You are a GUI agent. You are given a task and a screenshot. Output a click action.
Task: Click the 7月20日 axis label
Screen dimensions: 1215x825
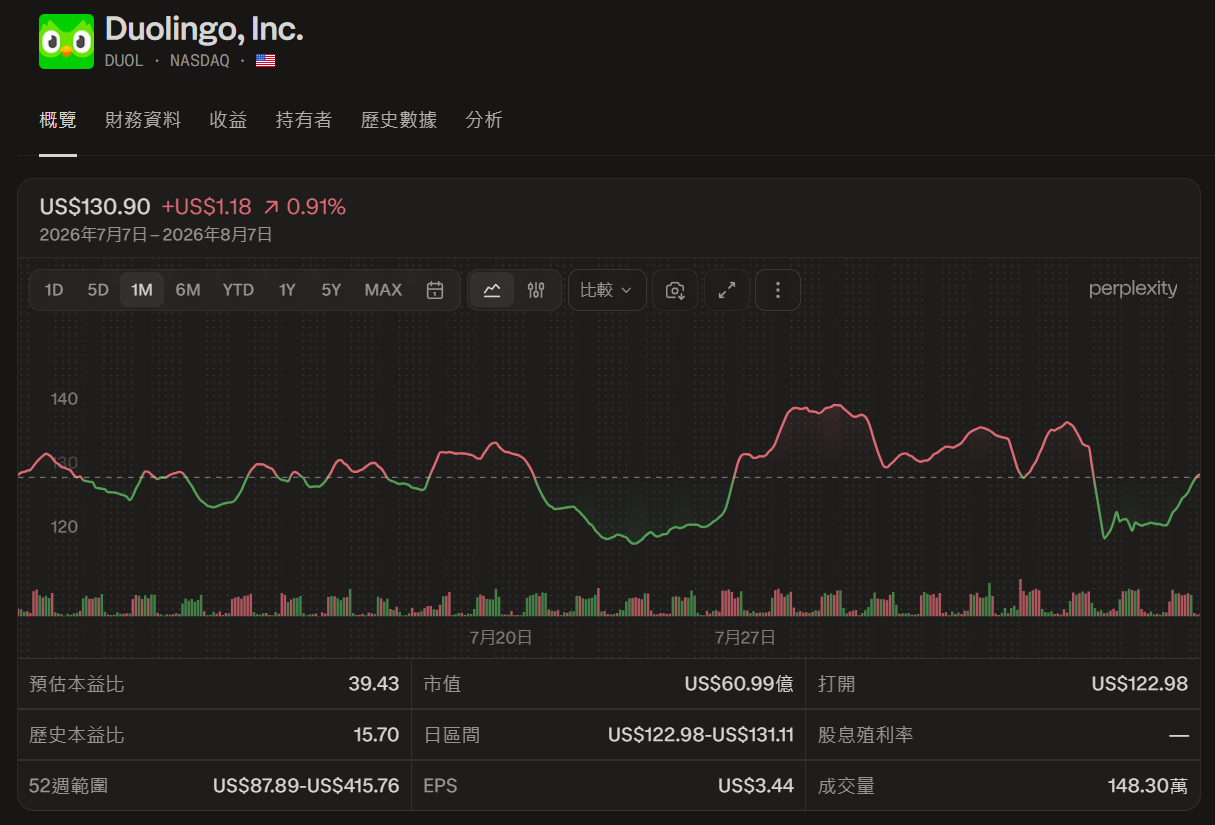[x=501, y=637]
